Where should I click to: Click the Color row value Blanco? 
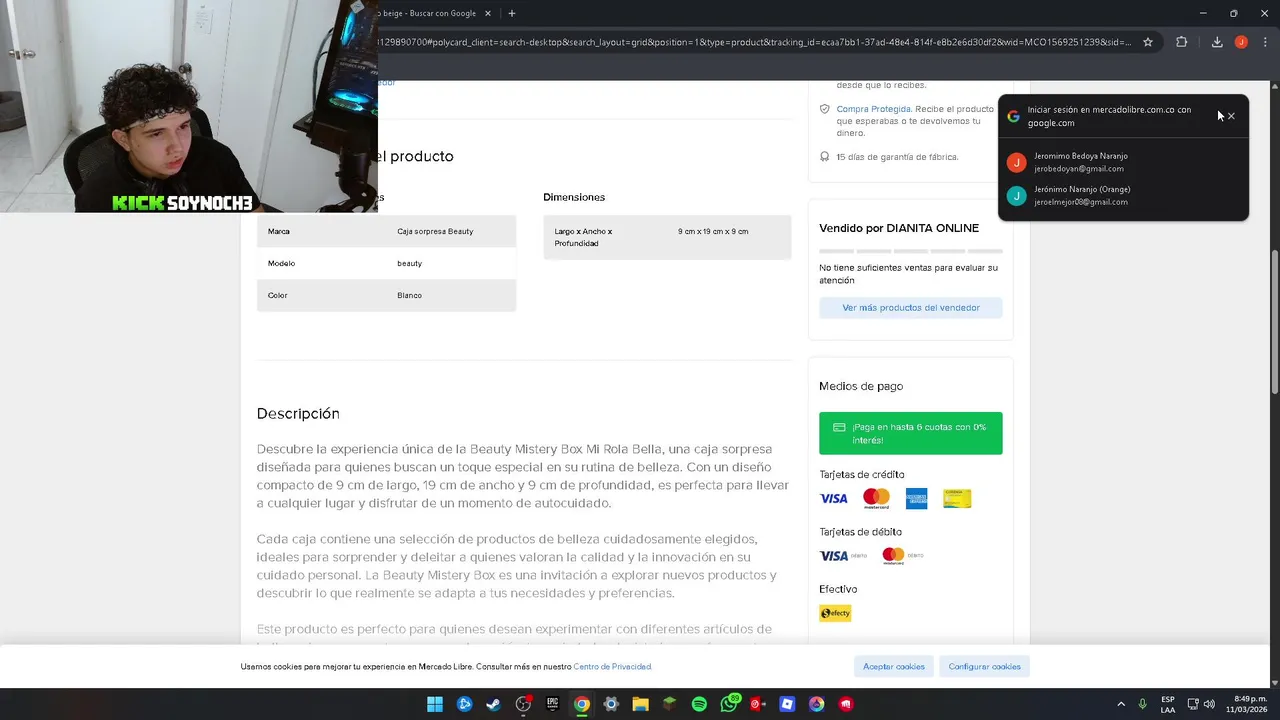point(409,295)
